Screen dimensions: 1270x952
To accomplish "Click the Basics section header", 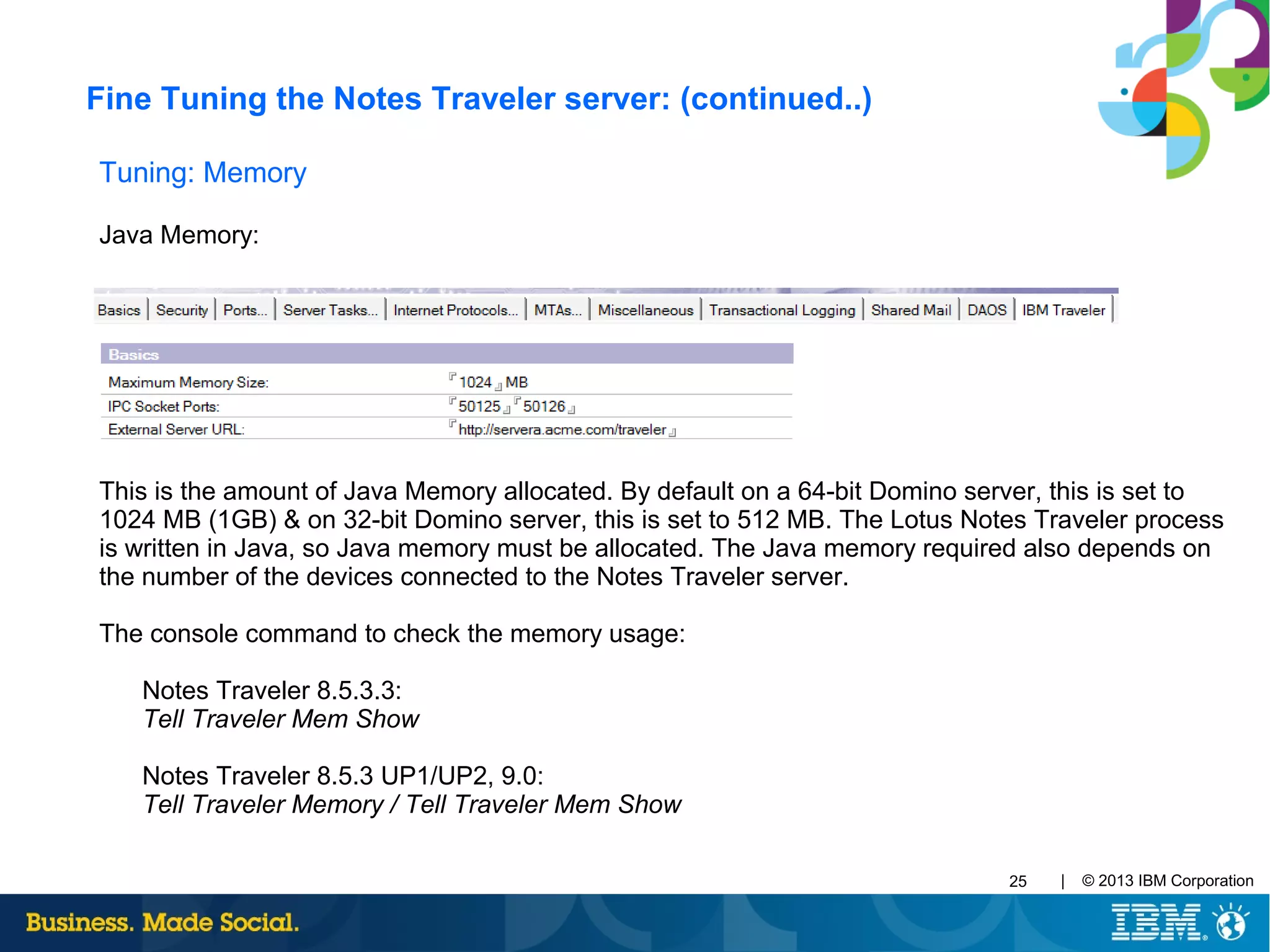I will (x=446, y=354).
